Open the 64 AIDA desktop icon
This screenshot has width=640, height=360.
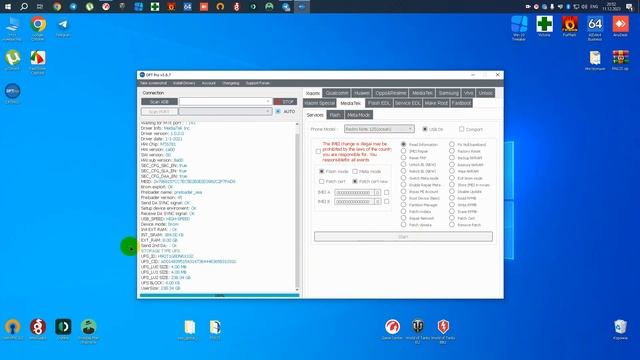595,28
